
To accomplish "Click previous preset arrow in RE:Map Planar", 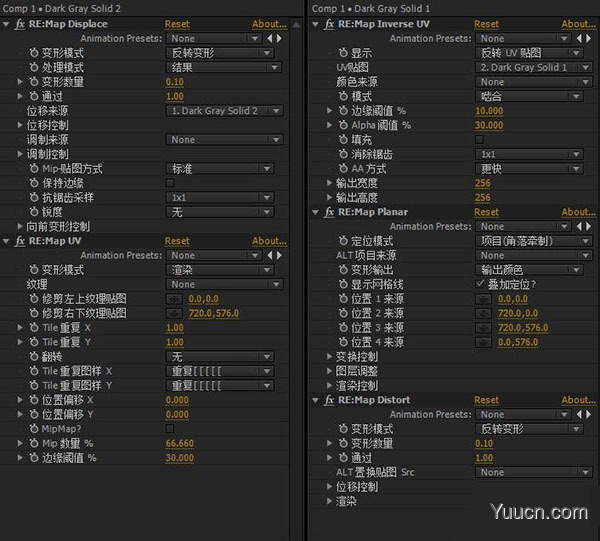I will 579,227.
